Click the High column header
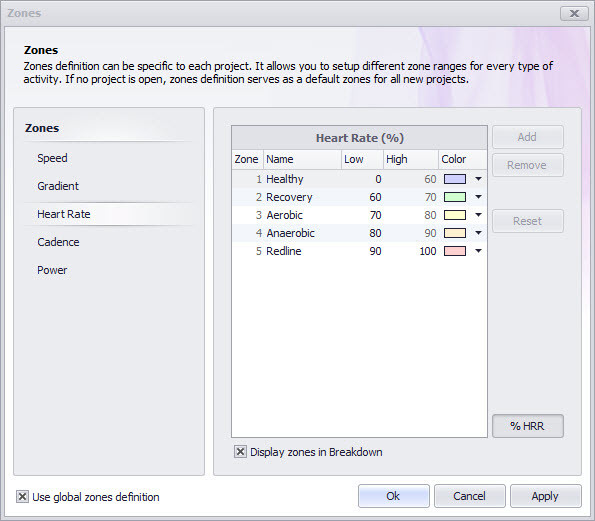This screenshot has width=595, height=521. (x=411, y=159)
